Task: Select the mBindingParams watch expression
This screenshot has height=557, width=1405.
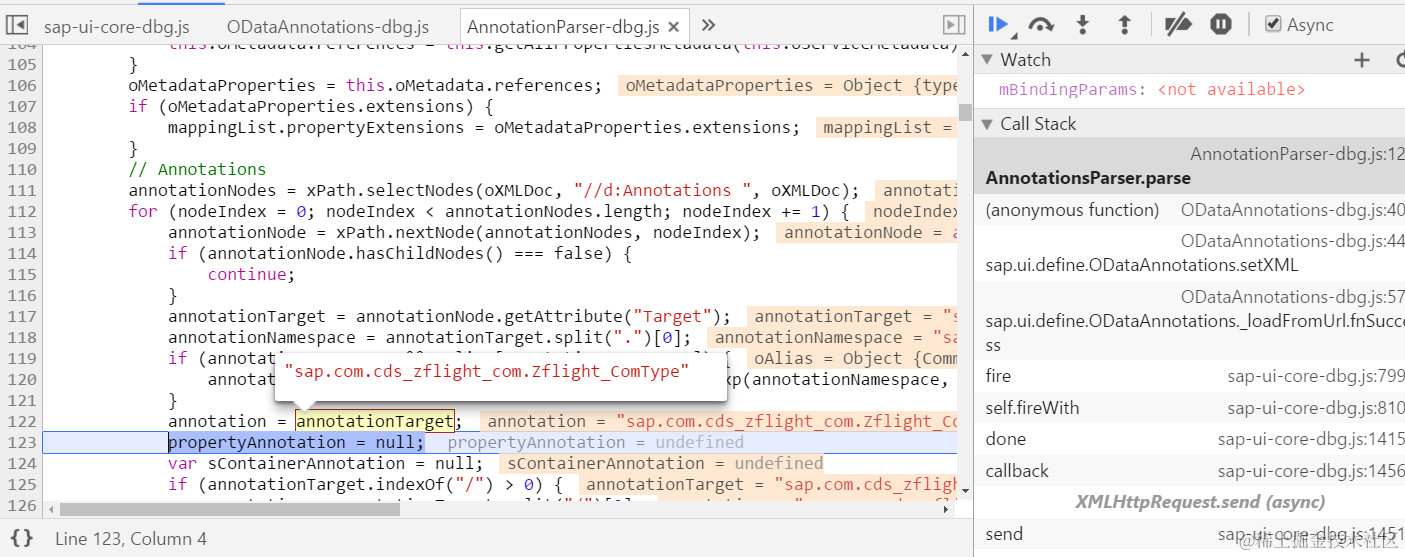Action: [1152, 90]
